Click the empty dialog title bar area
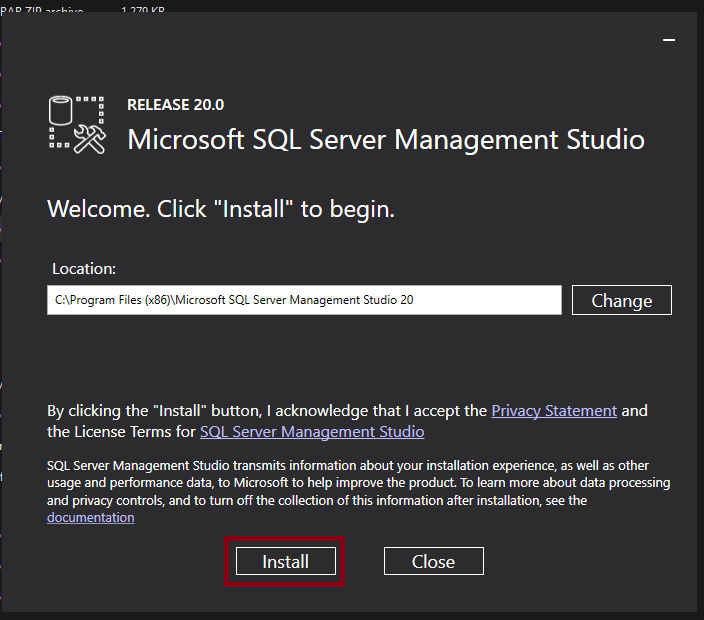Viewport: 704px width, 620px height. (330, 38)
